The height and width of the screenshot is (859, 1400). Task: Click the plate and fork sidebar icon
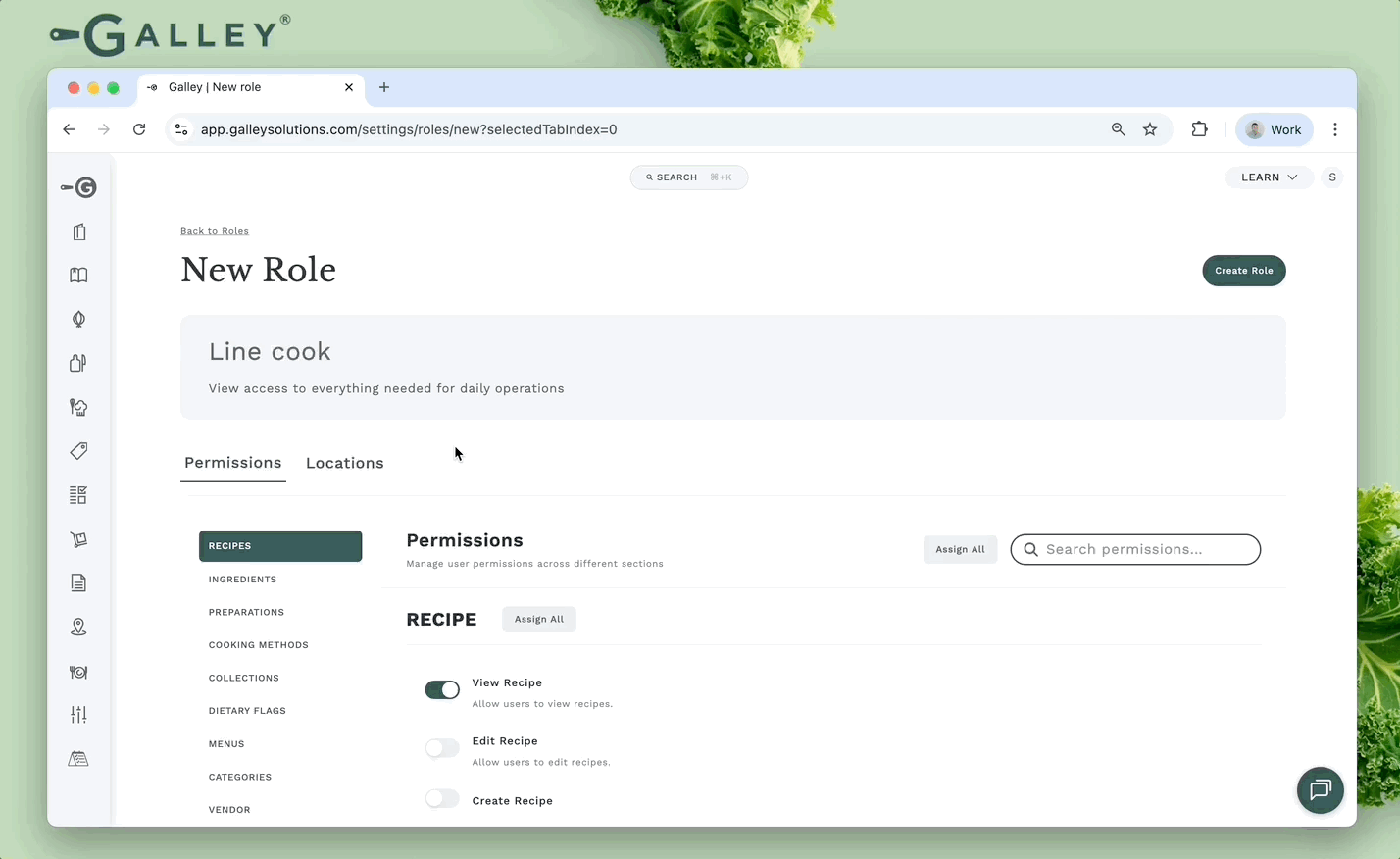click(78, 672)
